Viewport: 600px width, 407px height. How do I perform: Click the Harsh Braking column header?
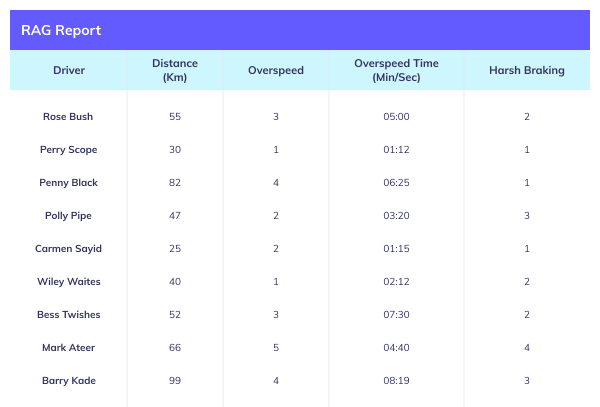[527, 70]
